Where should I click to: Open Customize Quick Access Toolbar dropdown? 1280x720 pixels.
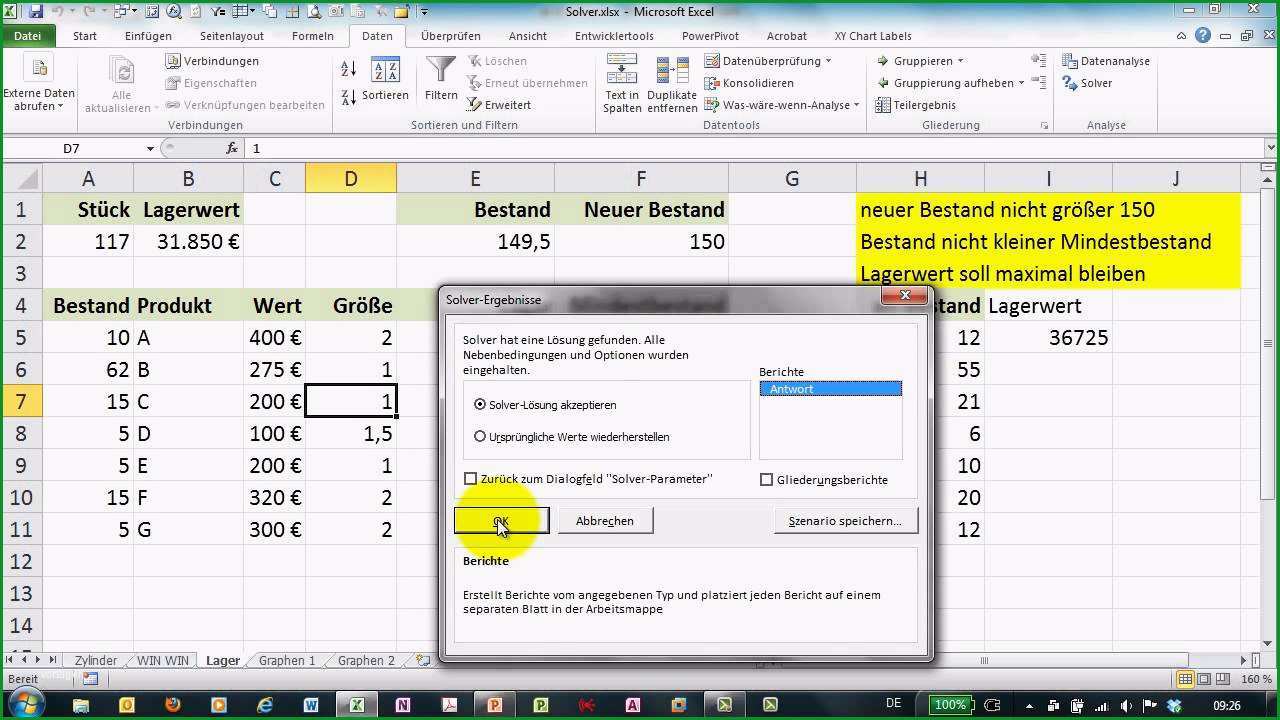point(424,13)
